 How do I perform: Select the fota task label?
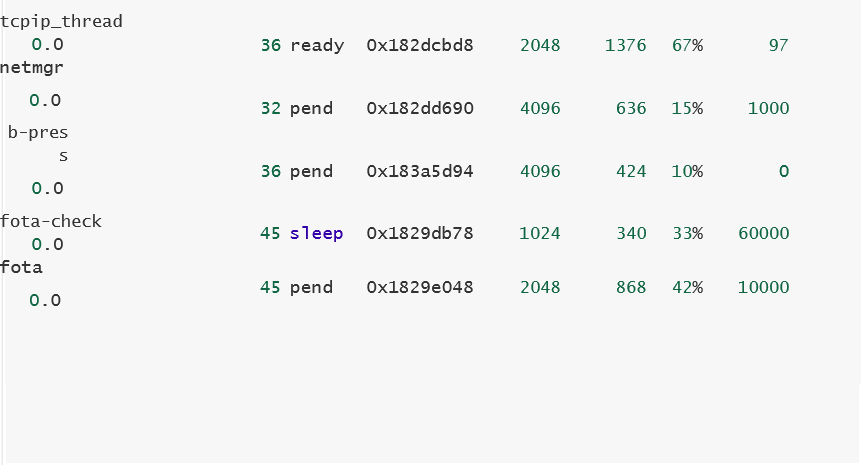pyautogui.click(x=21, y=267)
